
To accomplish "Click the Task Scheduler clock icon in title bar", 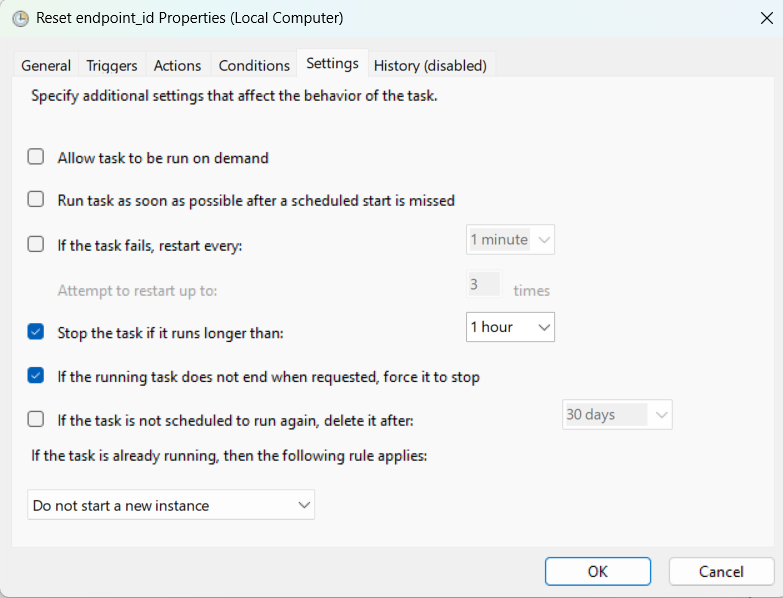I will [19, 18].
